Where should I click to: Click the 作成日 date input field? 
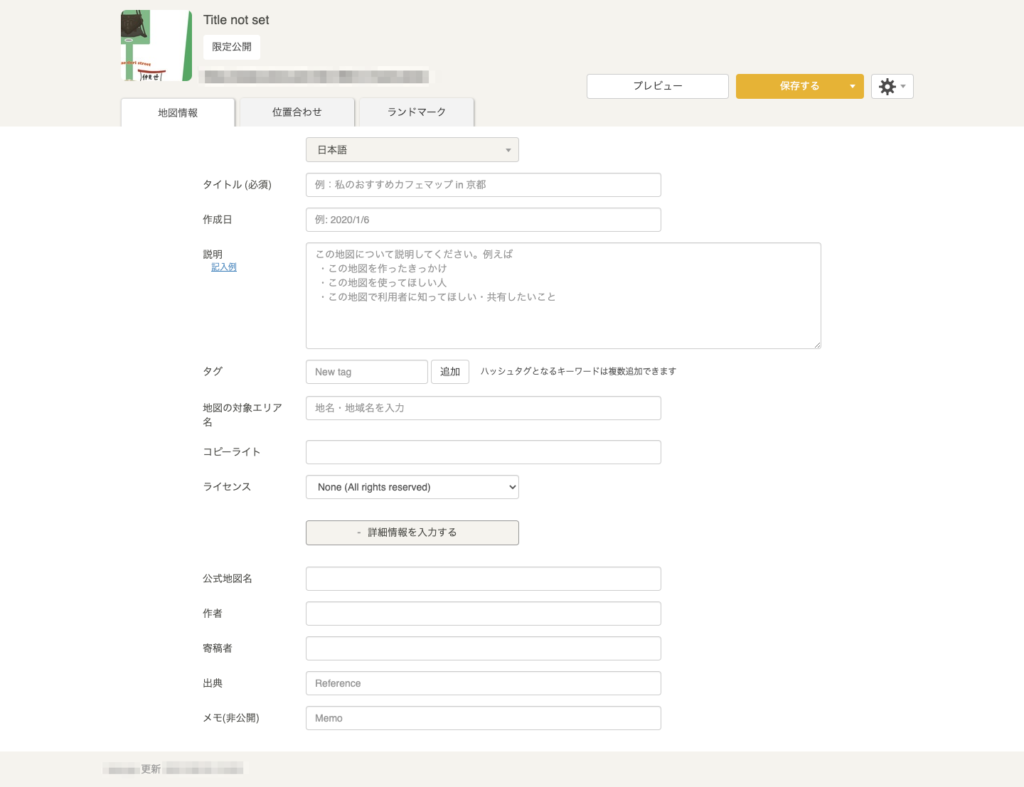point(483,220)
